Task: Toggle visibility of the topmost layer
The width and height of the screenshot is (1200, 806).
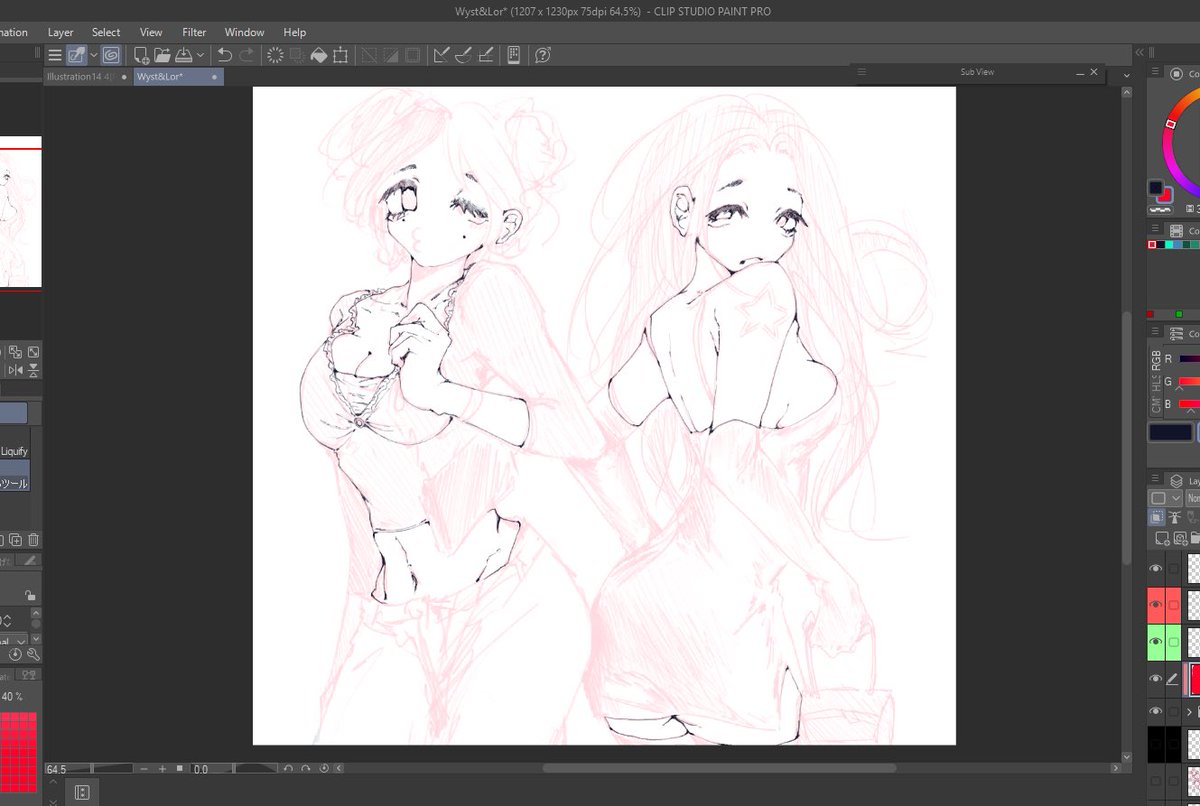Action: tap(1156, 568)
